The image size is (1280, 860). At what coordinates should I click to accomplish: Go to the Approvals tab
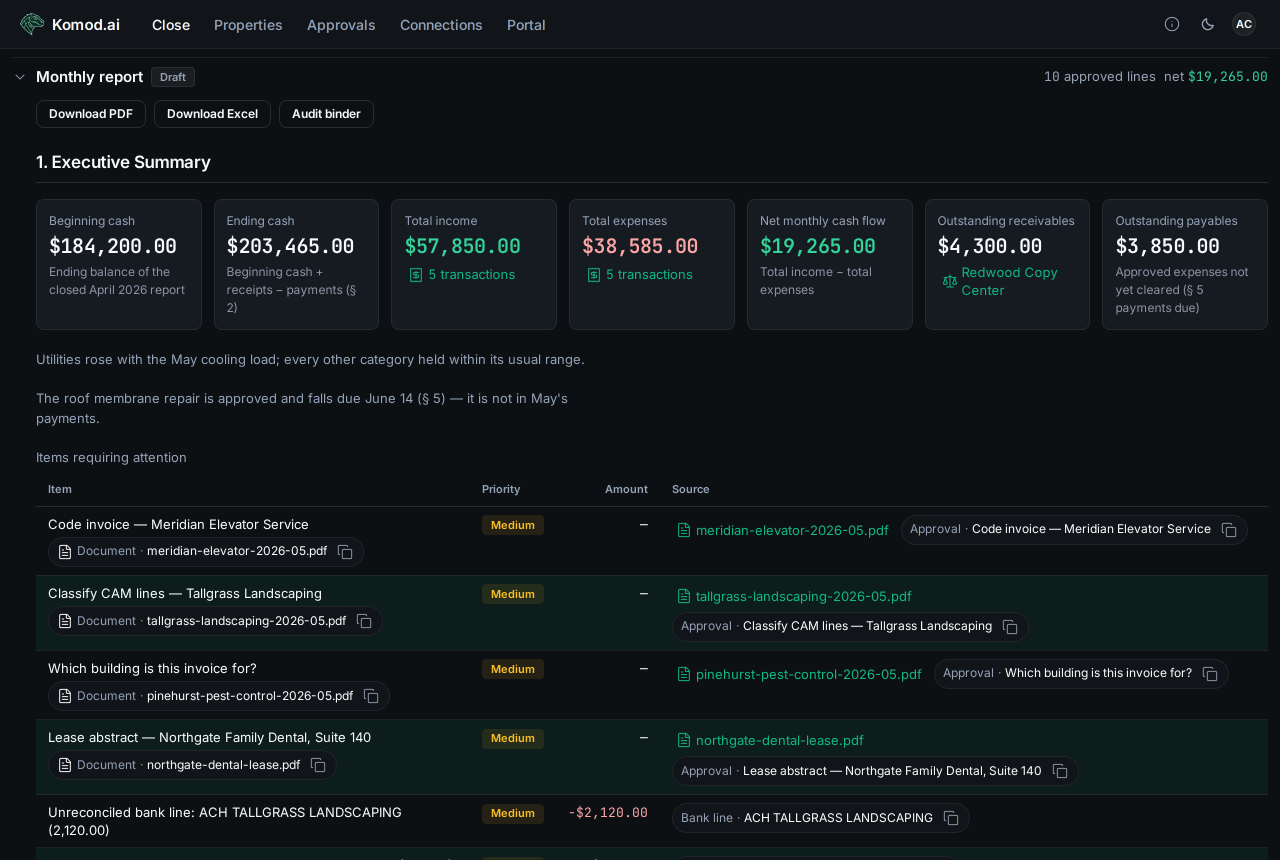point(341,25)
